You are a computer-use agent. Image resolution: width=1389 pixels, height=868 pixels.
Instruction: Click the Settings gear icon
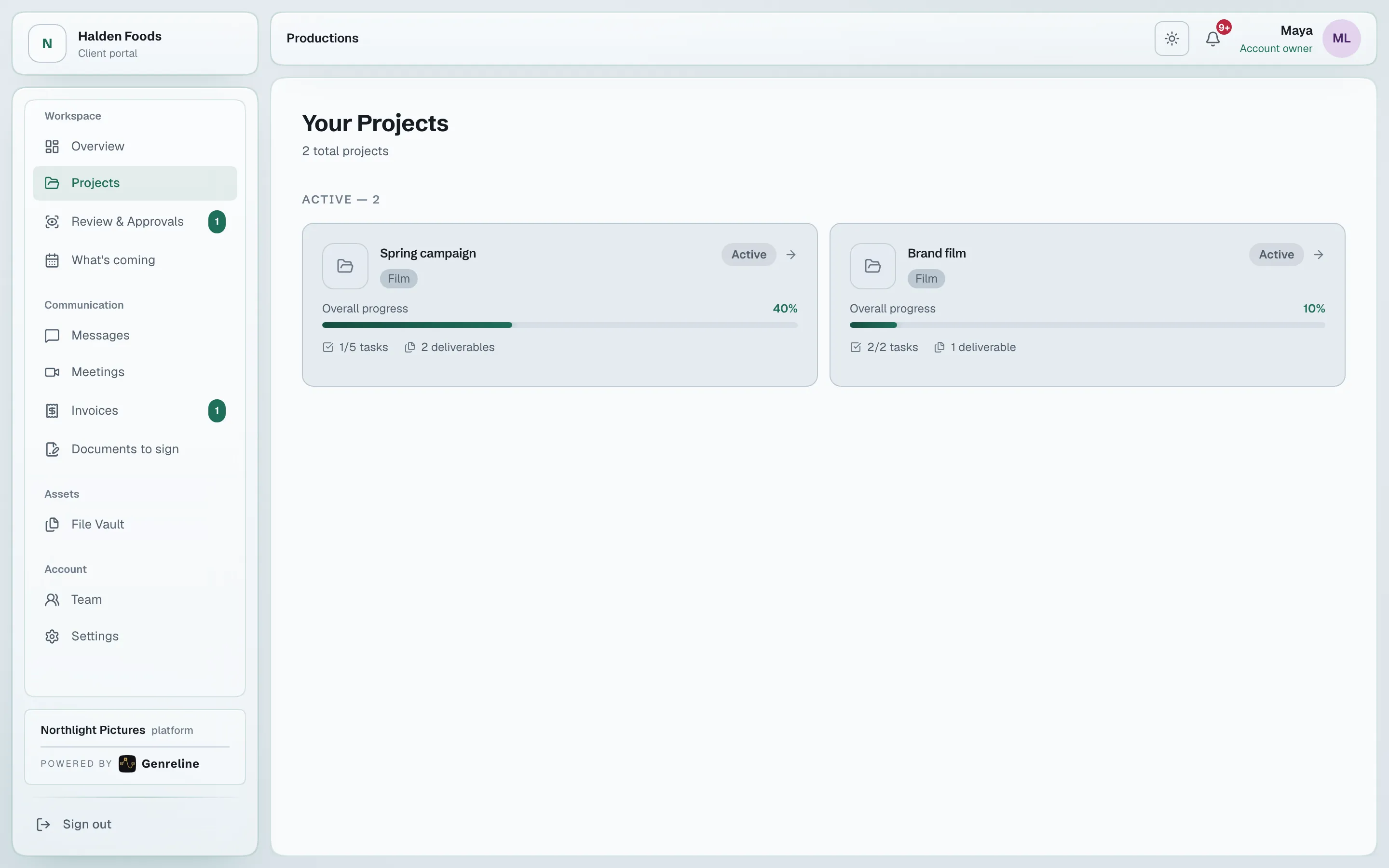[52, 637]
